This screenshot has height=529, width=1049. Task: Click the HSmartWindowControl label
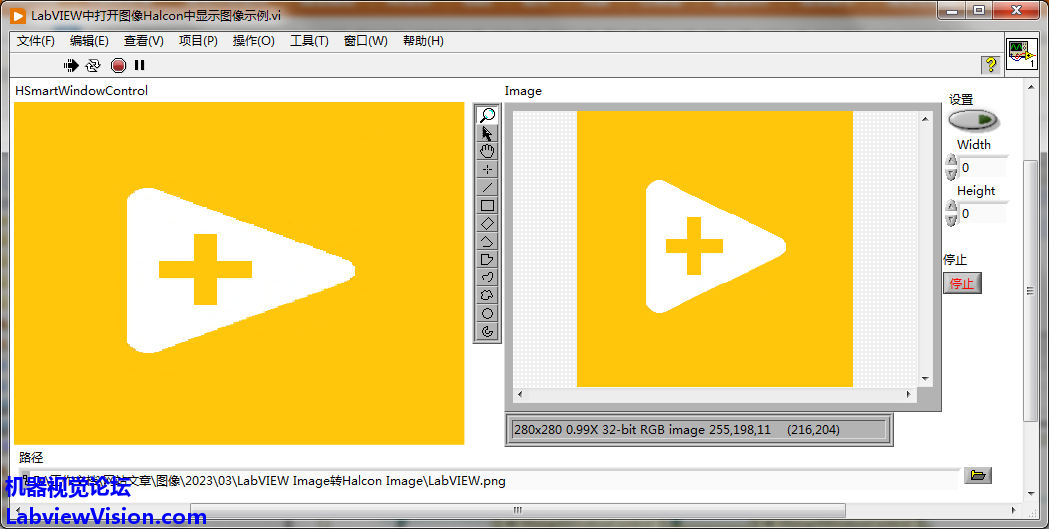pos(82,91)
